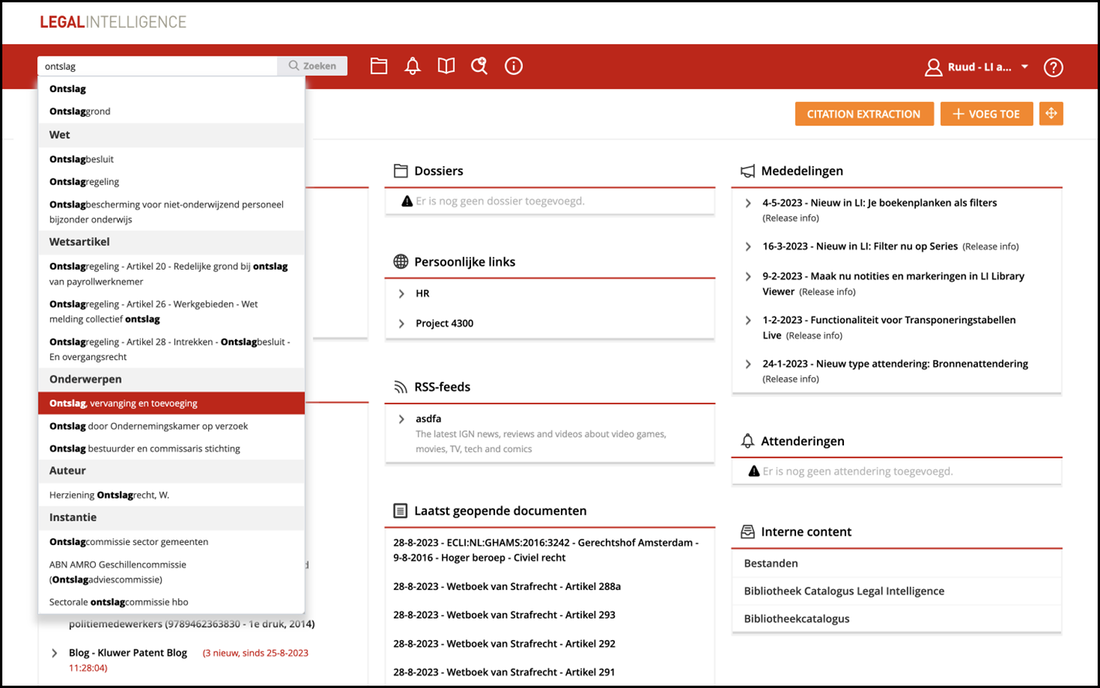The image size is (1100, 688).
Task: Expand the asdfa RSS feed
Action: pyautogui.click(x=402, y=419)
